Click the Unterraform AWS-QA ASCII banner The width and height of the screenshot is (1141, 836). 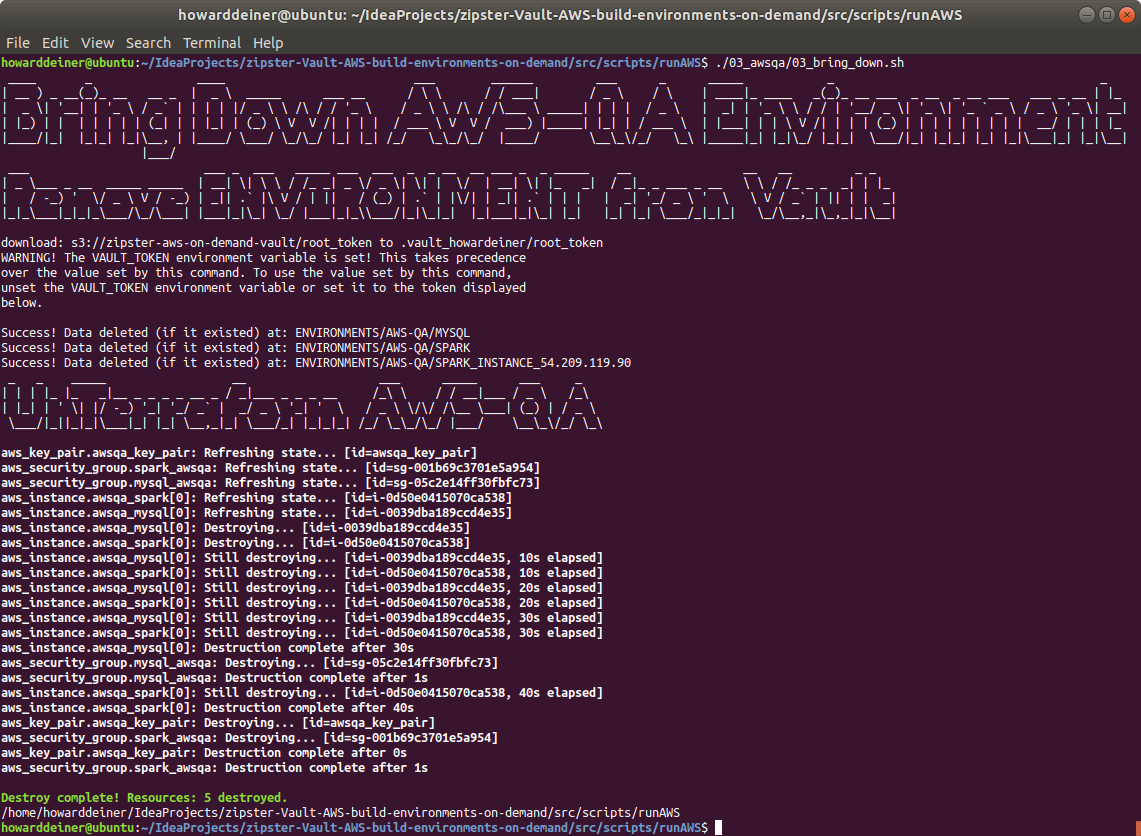click(302, 405)
